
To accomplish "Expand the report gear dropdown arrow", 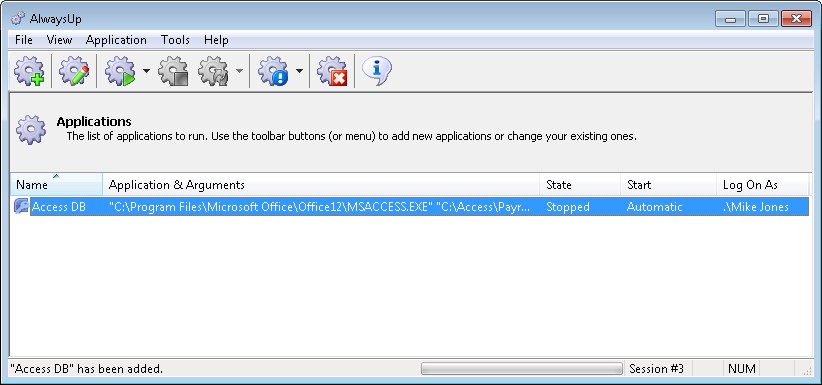I will point(299,71).
